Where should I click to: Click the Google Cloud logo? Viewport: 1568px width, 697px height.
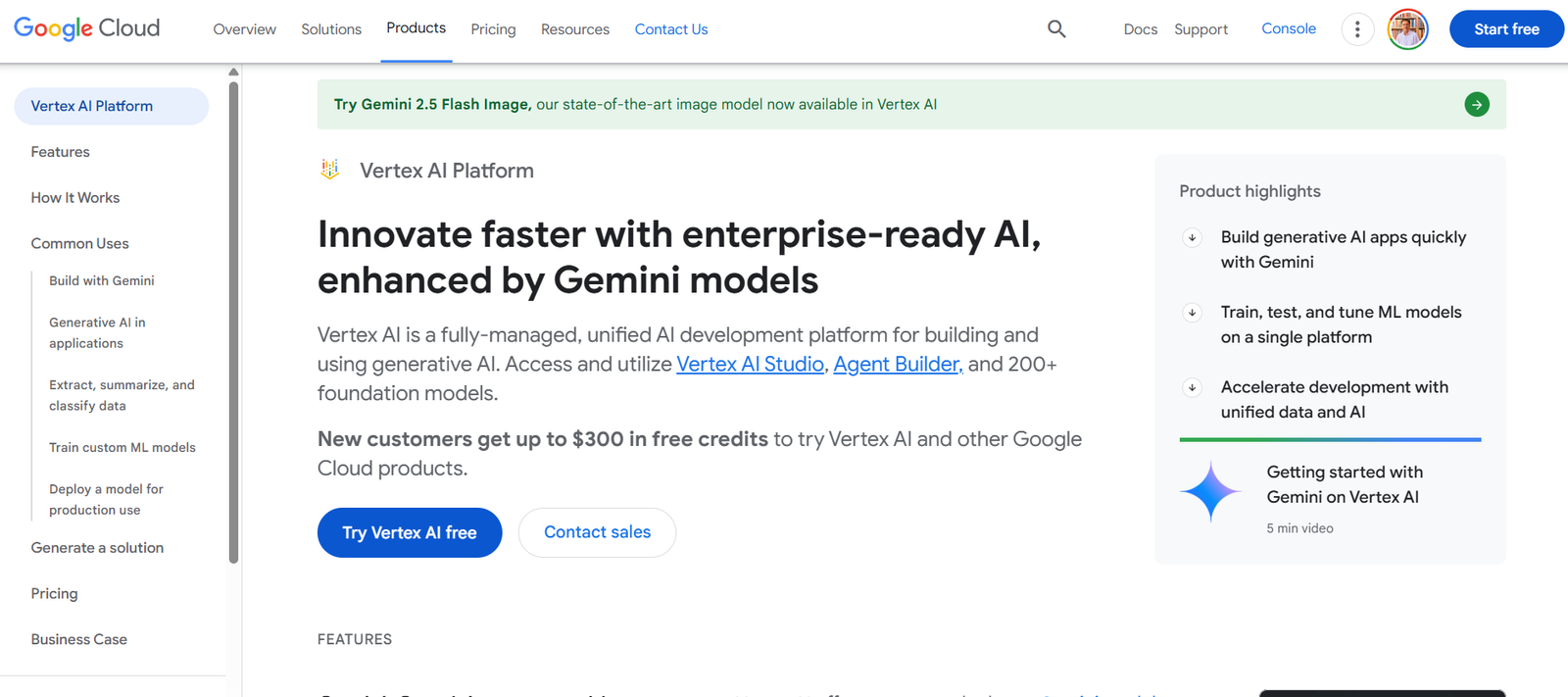(x=87, y=28)
